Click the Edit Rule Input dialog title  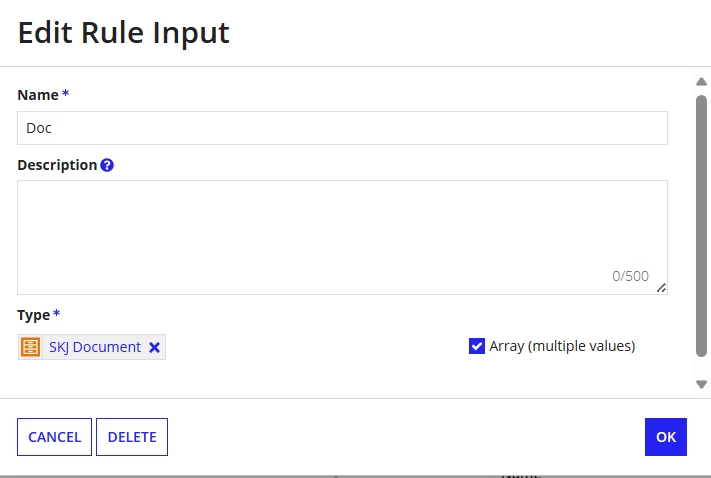123,33
